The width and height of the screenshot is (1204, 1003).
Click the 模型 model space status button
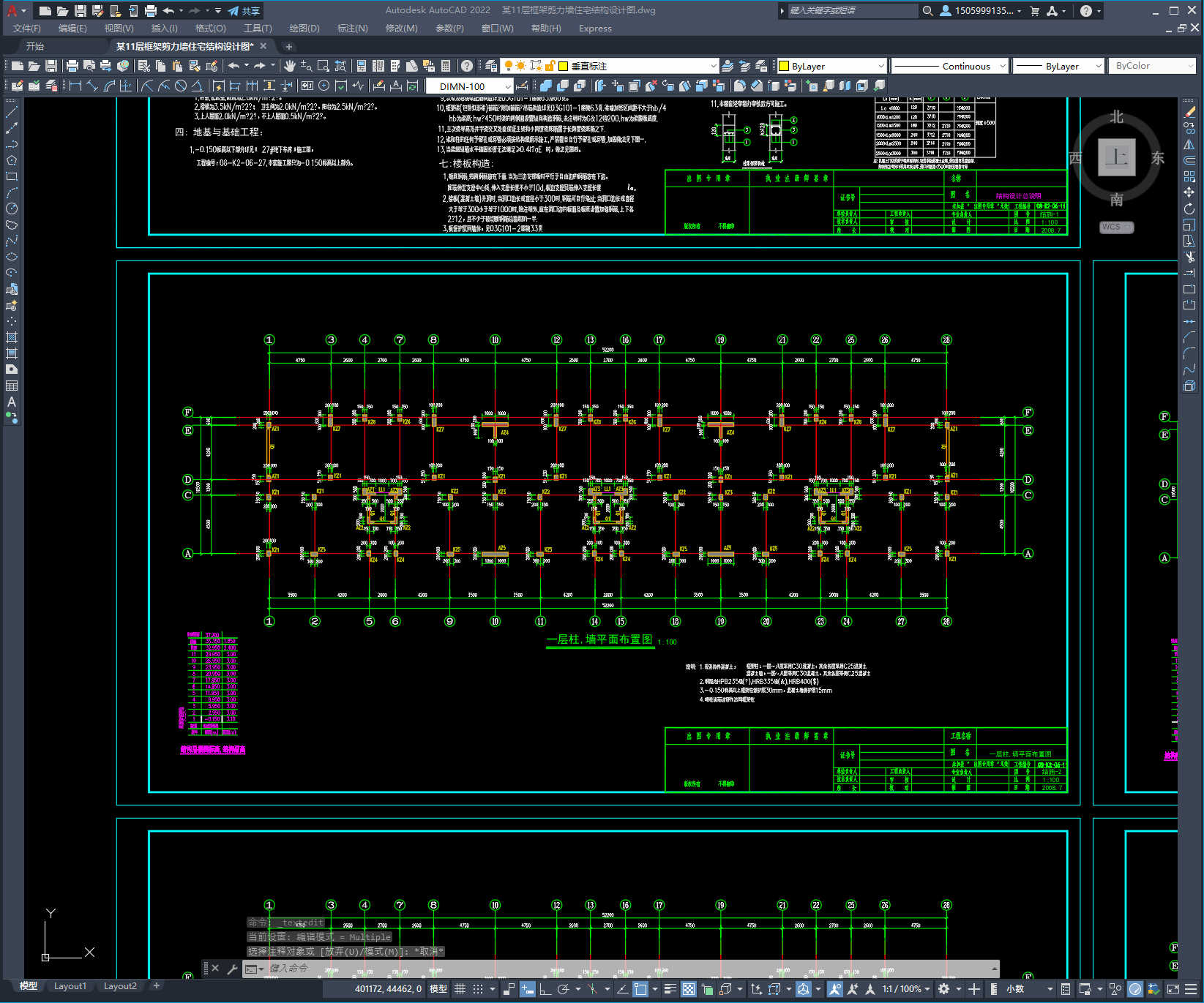point(438,989)
